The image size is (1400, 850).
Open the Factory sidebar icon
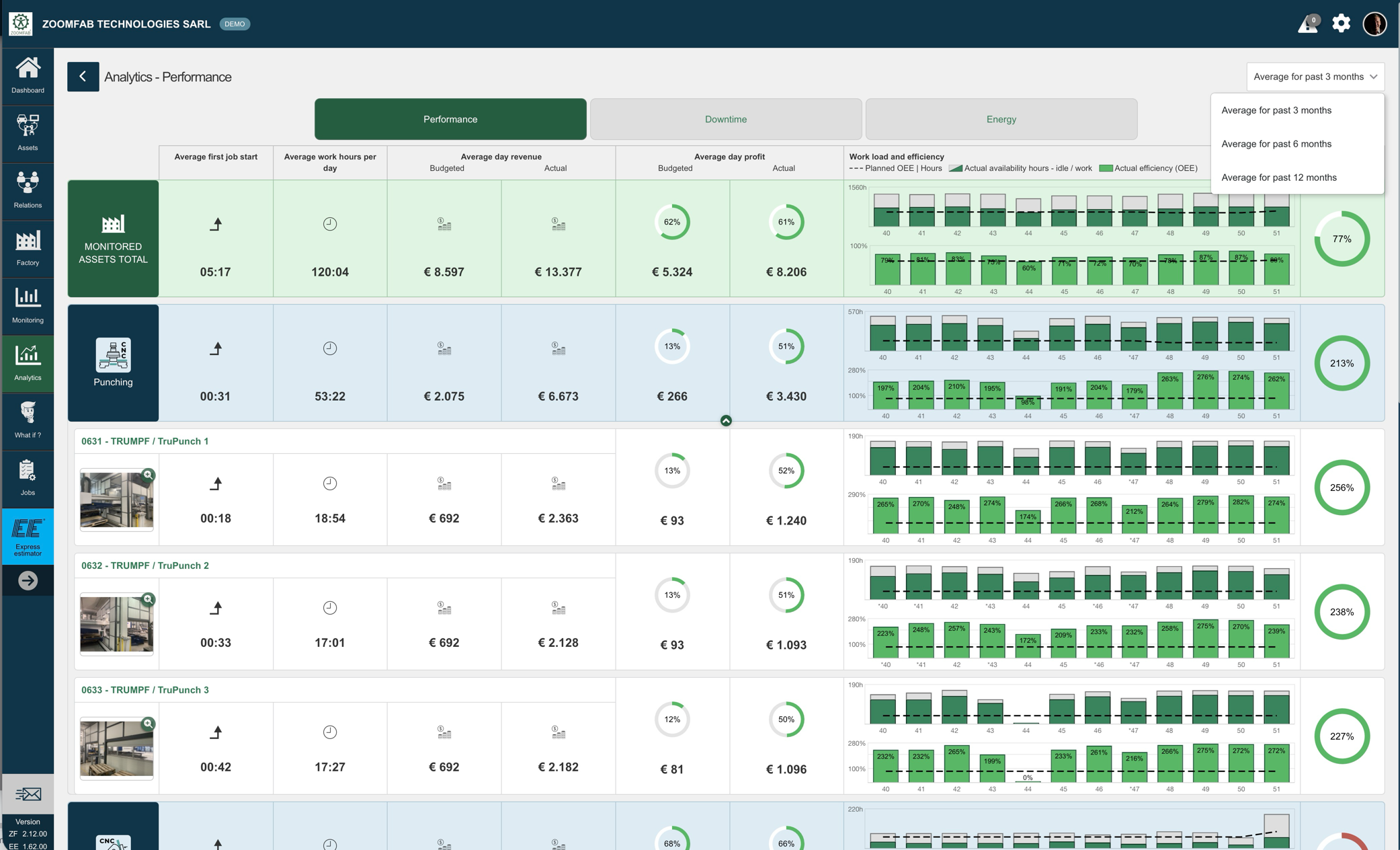(x=28, y=247)
